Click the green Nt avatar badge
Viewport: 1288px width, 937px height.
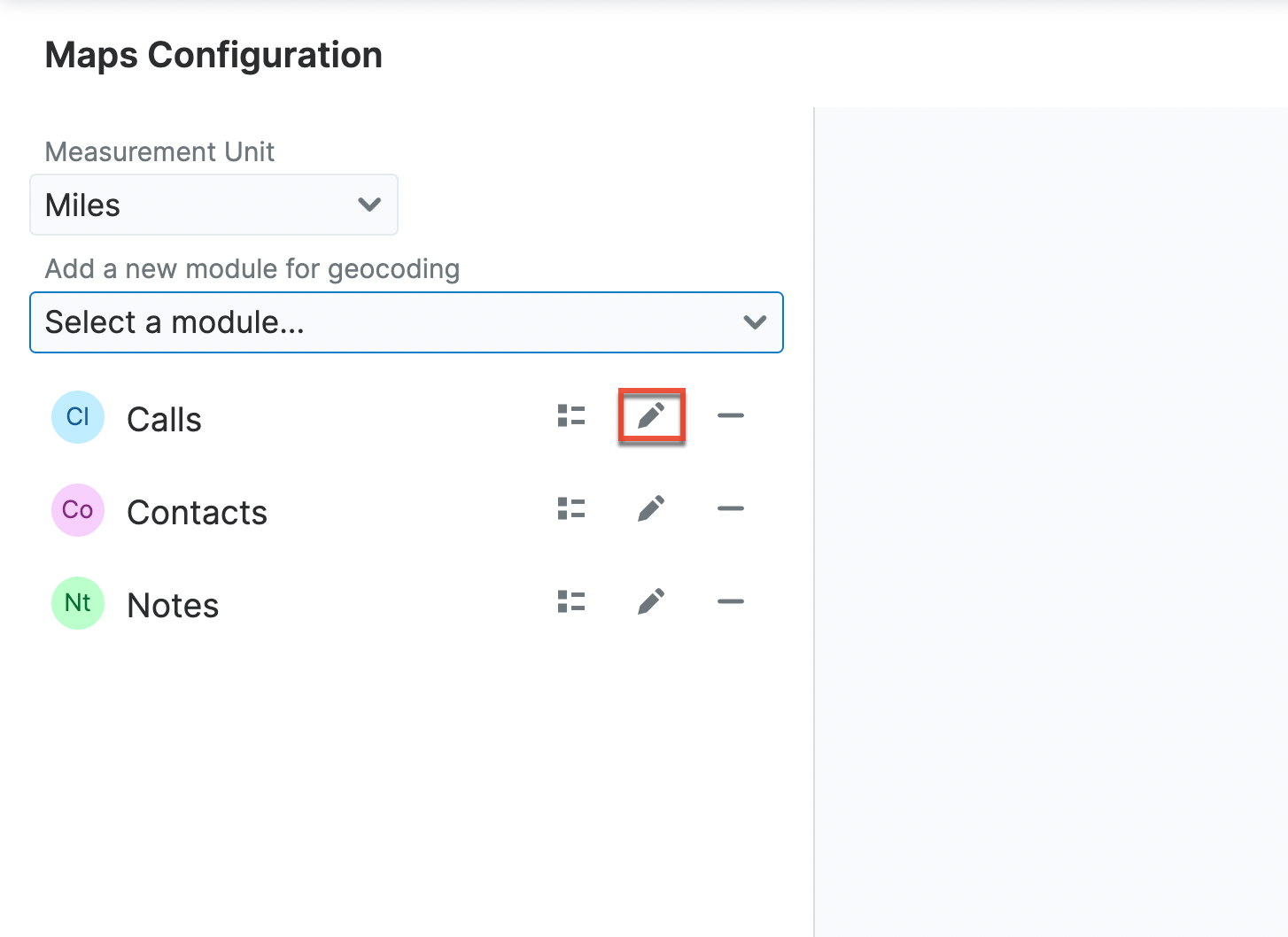point(78,603)
